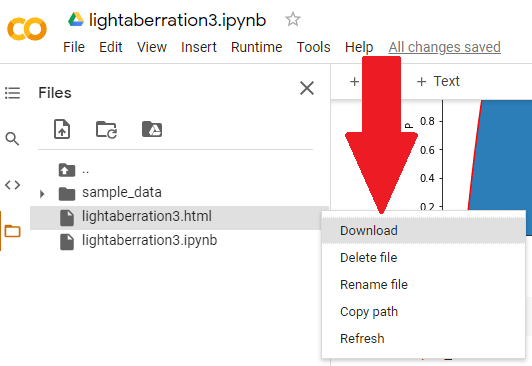This screenshot has width=532, height=366.
Task: Close the Files panel
Action: pos(307,88)
